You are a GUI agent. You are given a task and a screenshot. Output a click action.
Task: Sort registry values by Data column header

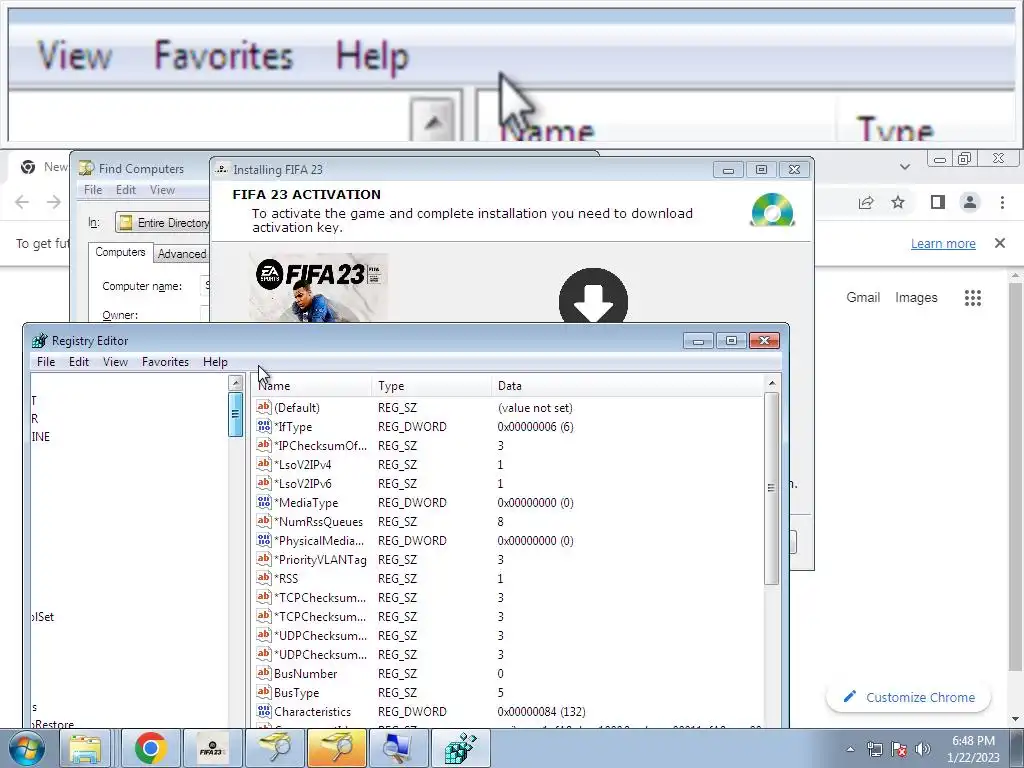point(627,386)
